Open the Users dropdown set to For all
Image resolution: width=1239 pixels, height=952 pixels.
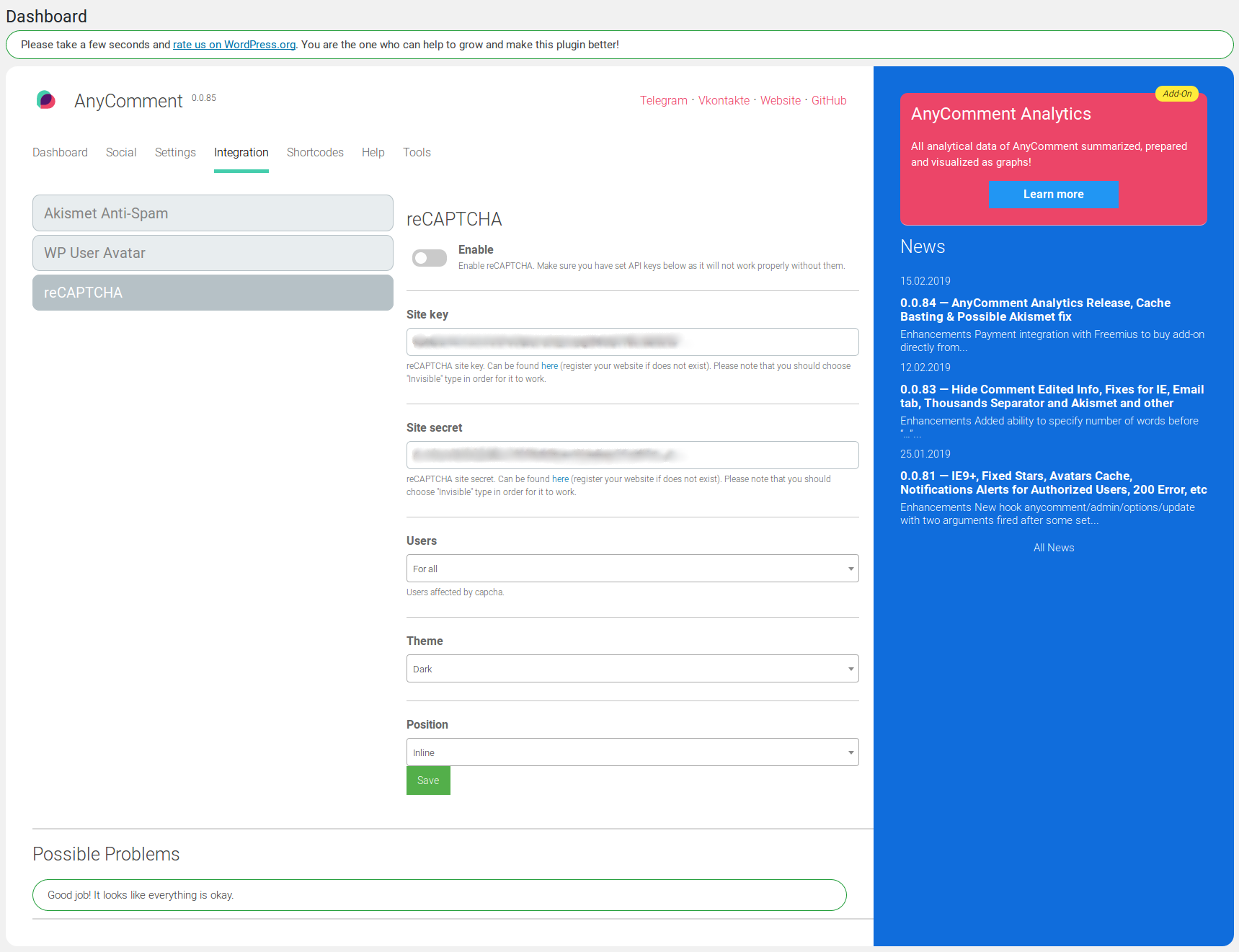[632, 569]
